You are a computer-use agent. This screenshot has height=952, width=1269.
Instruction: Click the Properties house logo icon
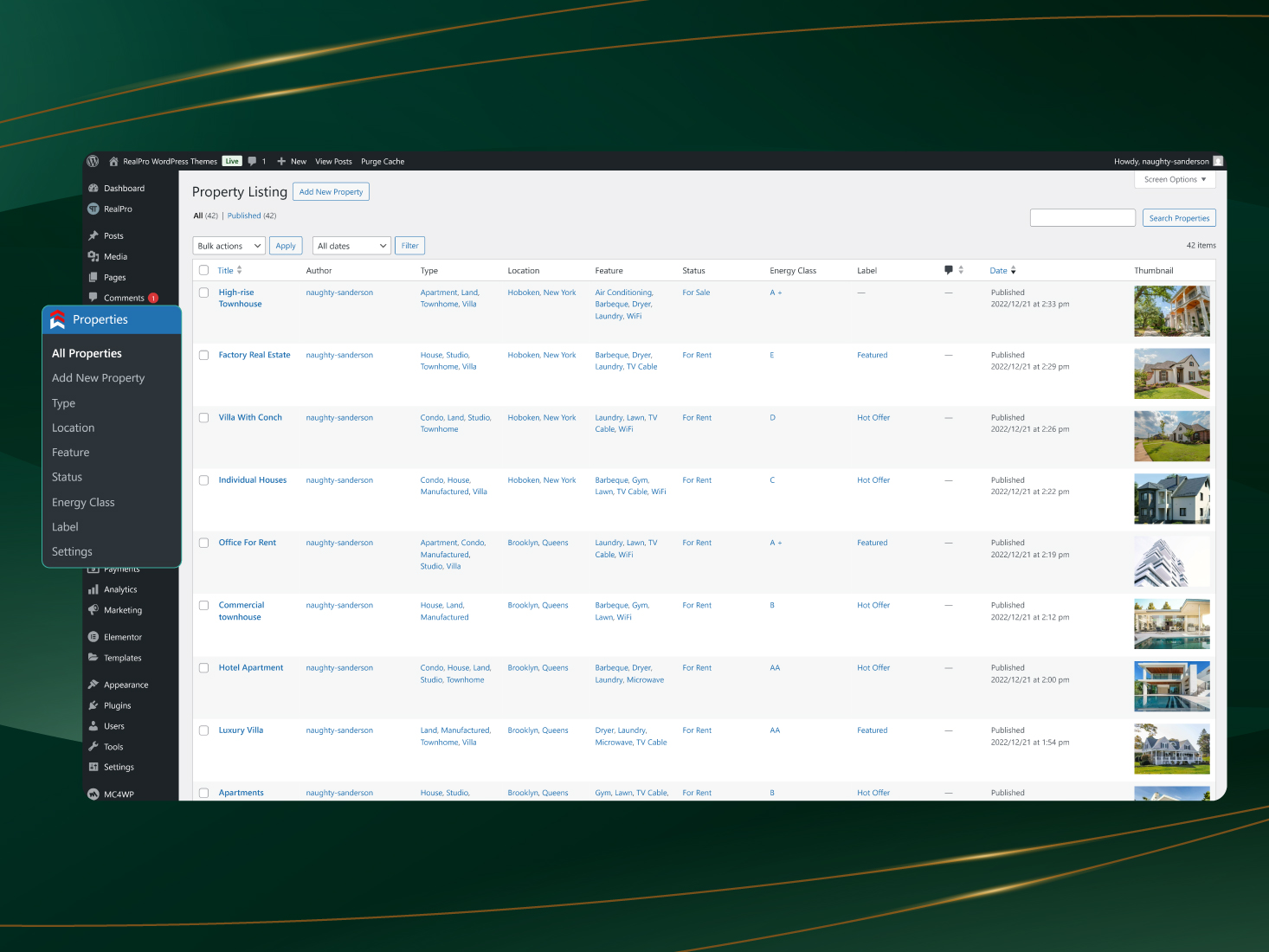(57, 319)
